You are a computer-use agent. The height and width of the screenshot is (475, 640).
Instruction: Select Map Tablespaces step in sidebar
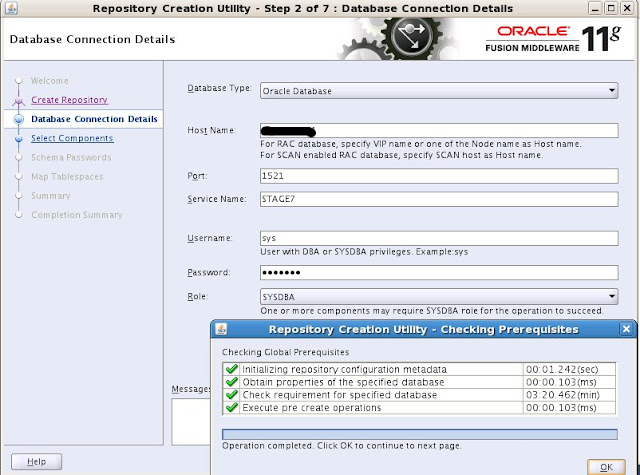(67, 177)
